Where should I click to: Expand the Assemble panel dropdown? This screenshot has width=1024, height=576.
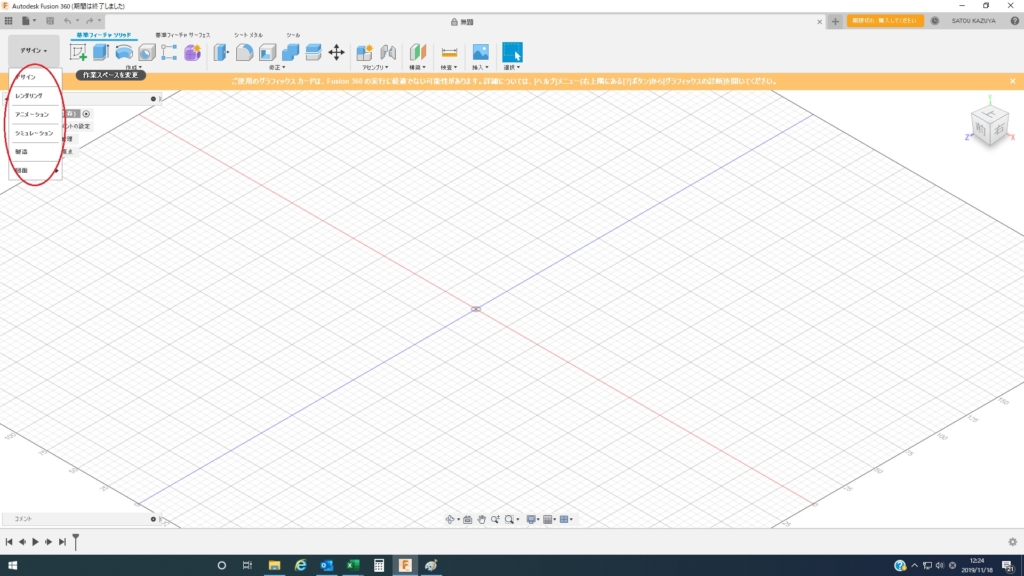click(376, 67)
